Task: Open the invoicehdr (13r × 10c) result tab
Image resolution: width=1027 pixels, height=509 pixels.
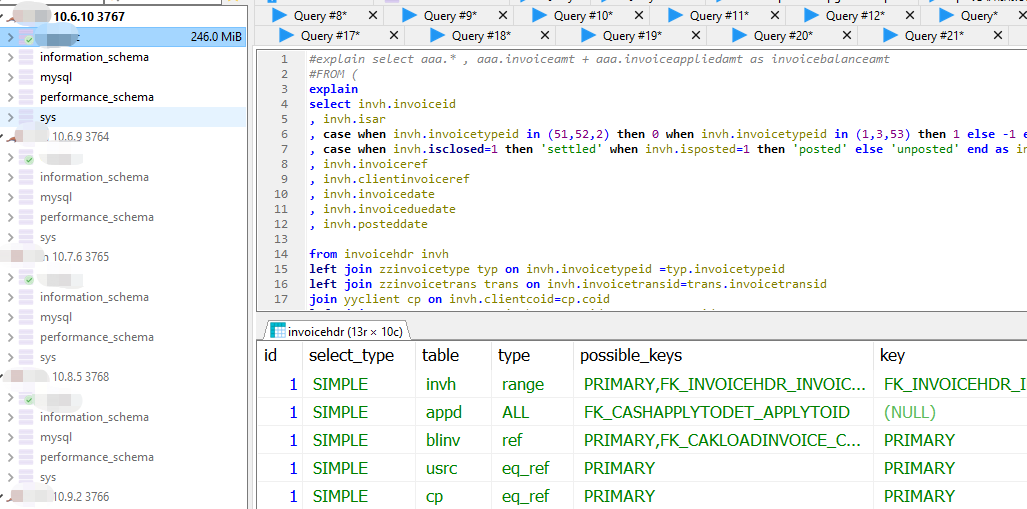Action: tap(337, 331)
